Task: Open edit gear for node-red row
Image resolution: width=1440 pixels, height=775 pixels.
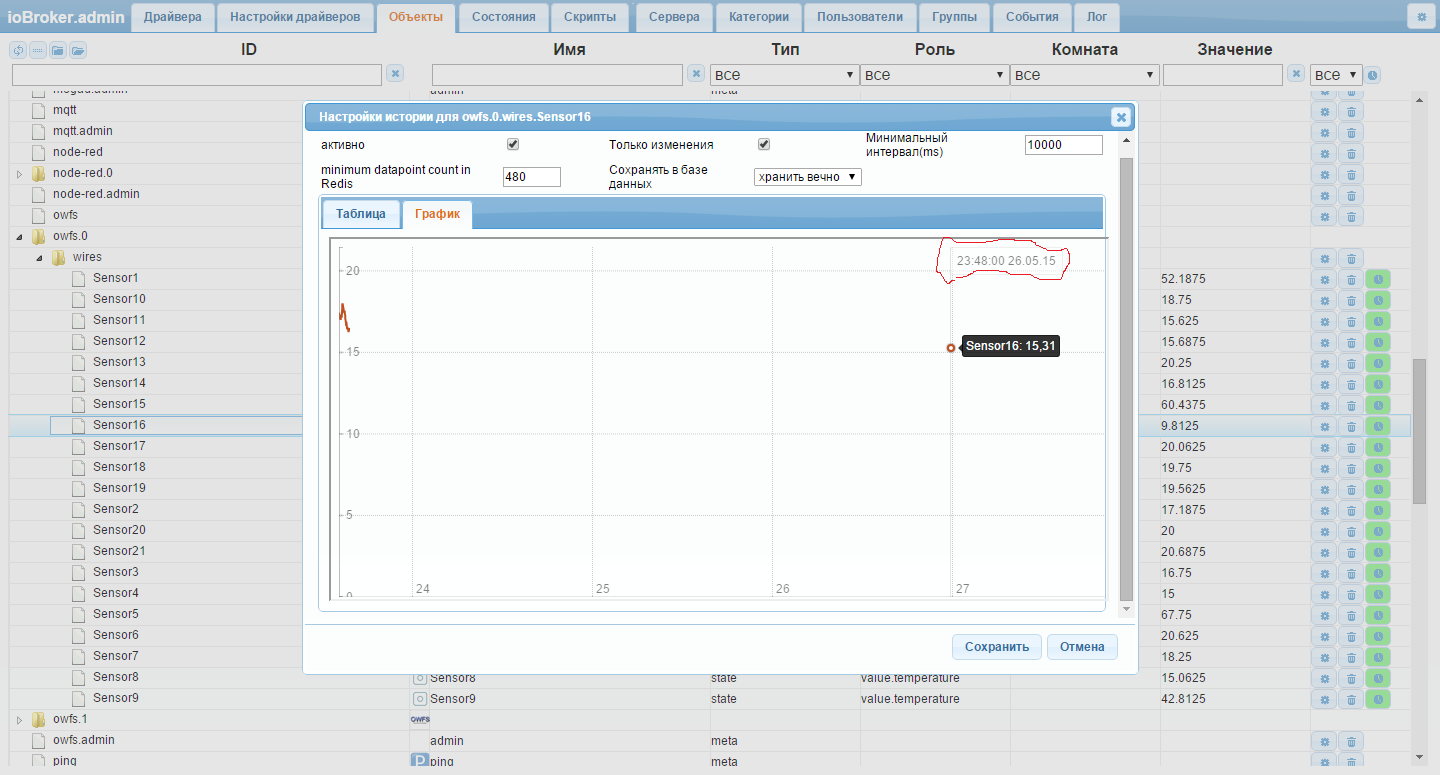Action: pyautogui.click(x=1324, y=153)
